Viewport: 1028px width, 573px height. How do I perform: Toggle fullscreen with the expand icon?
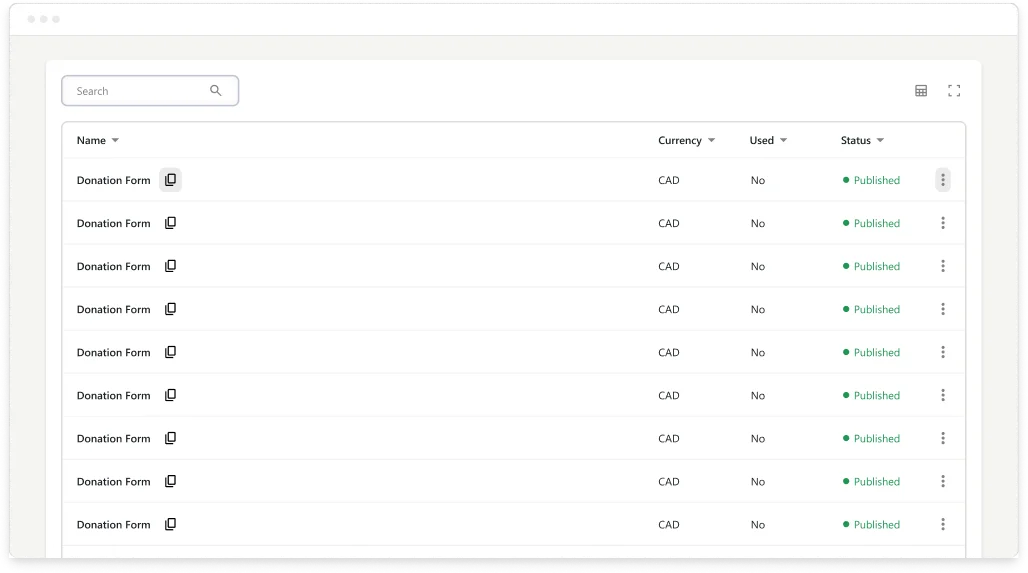click(x=954, y=91)
